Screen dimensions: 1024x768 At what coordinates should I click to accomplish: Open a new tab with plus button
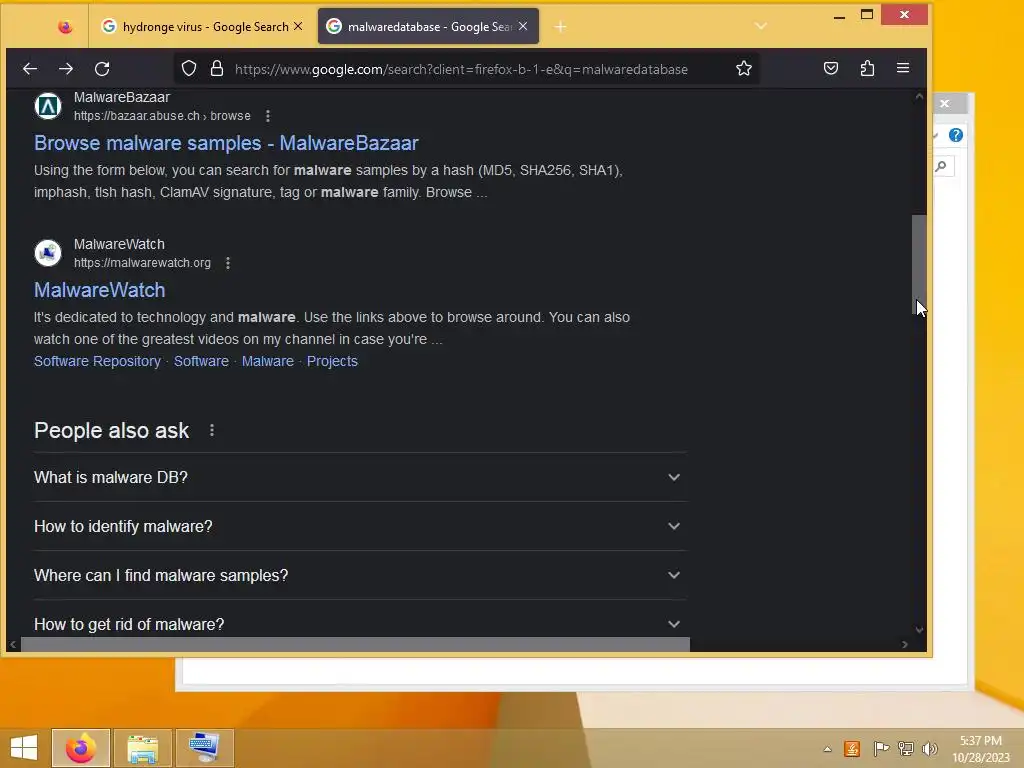560,27
